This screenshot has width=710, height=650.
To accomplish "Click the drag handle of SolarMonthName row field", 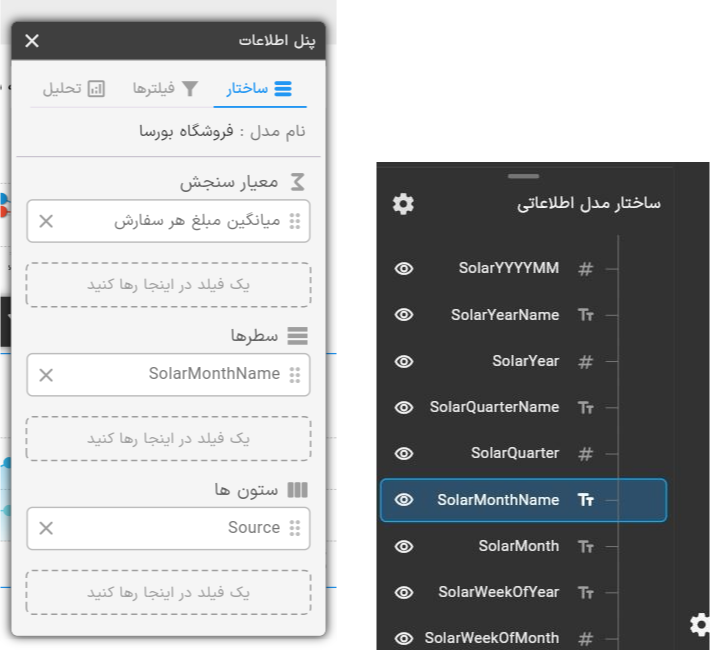I will [x=295, y=375].
